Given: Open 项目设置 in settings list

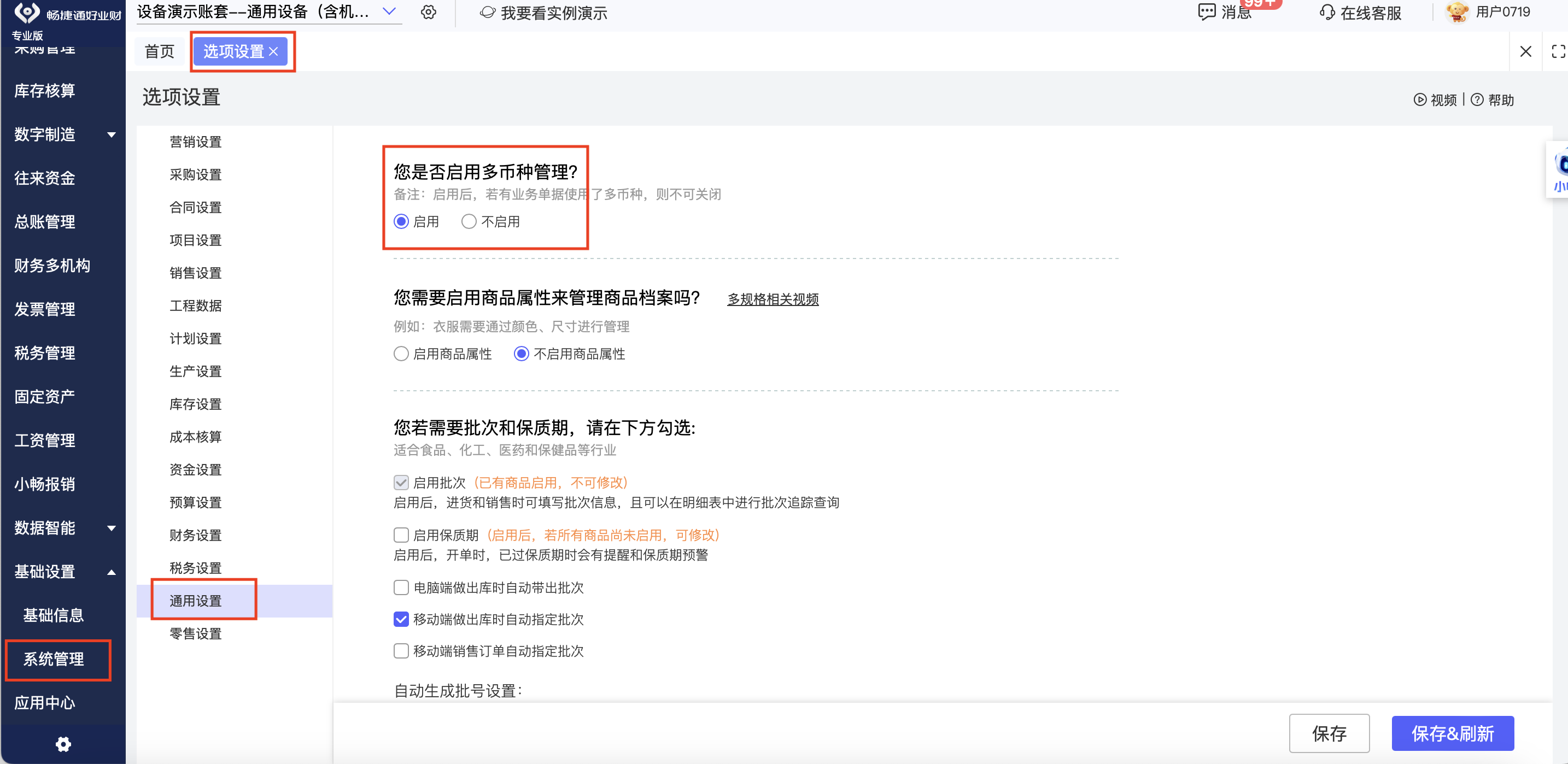Looking at the screenshot, I should point(195,240).
